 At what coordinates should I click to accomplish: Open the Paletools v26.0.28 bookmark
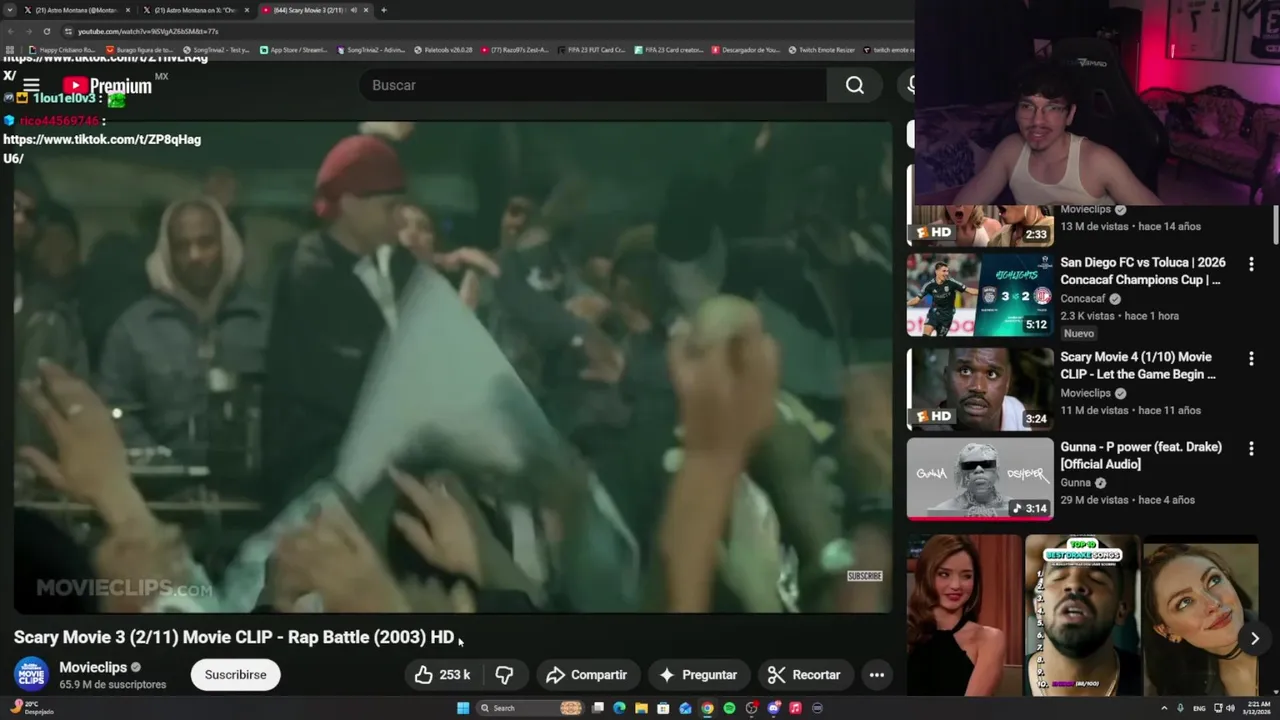pyautogui.click(x=443, y=49)
